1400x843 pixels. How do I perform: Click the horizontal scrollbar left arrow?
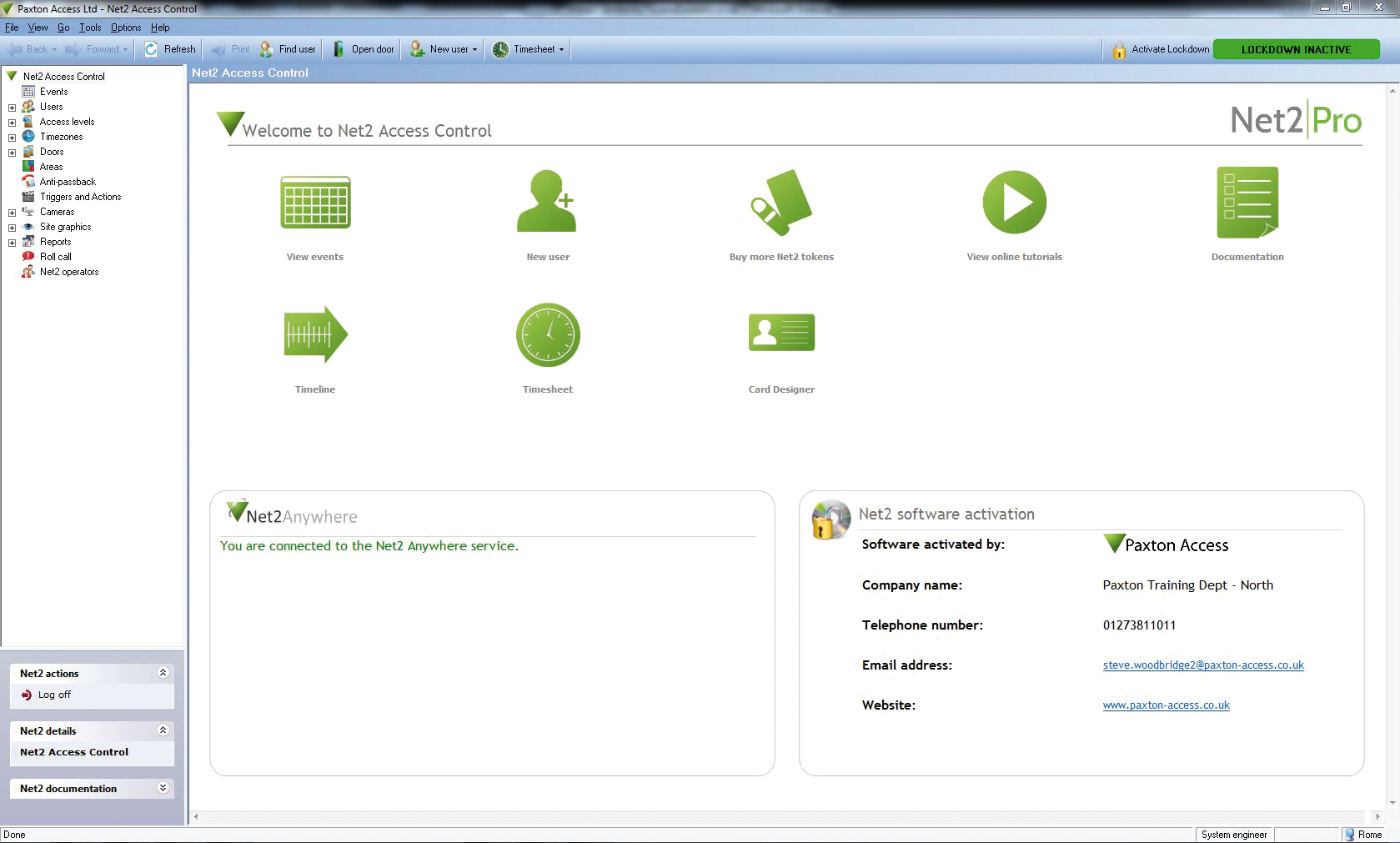[x=196, y=817]
